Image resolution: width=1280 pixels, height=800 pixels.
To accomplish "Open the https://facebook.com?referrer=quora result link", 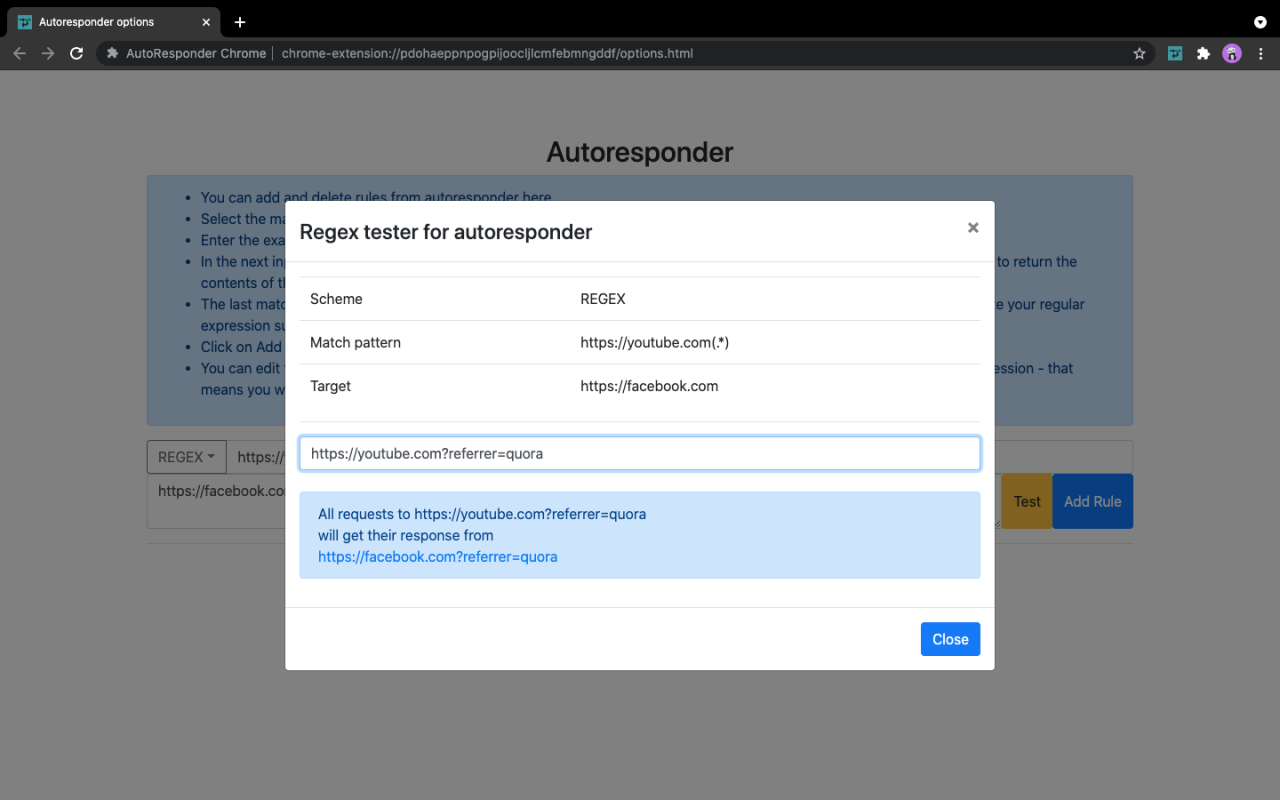I will pyautogui.click(x=437, y=557).
